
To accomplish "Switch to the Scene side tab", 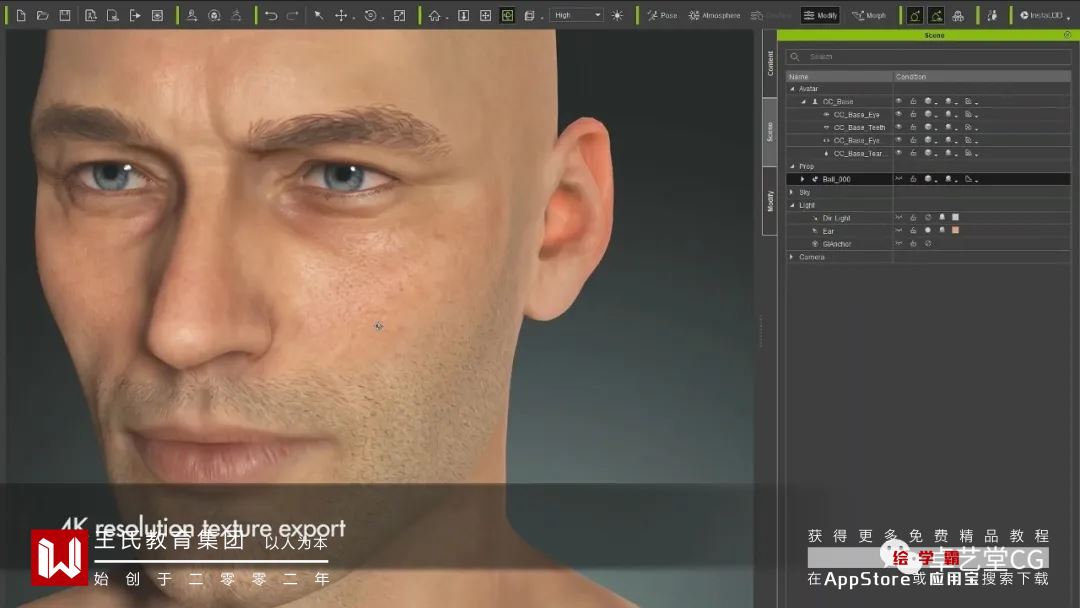I will [770, 132].
